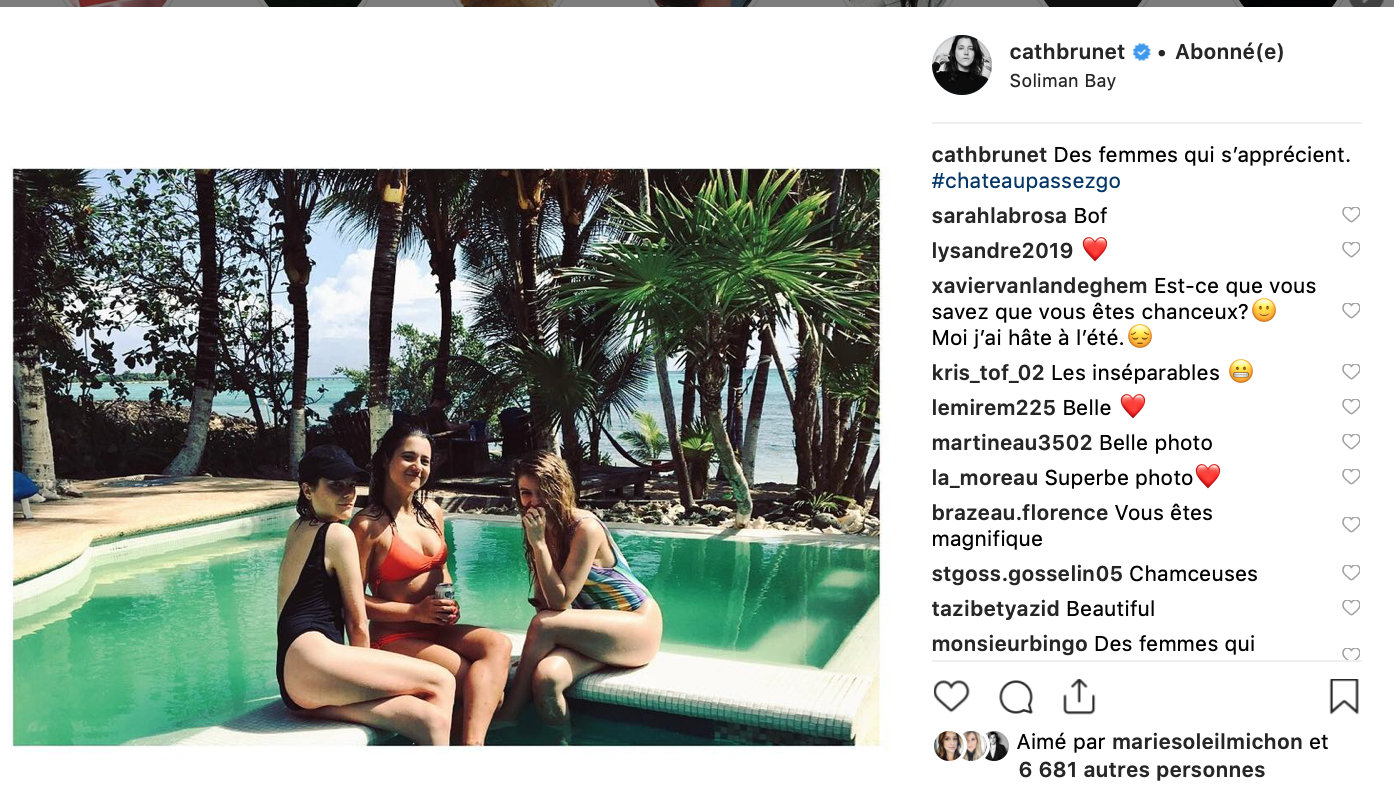Open cathbrunet's profile picture
This screenshot has width=1394, height=788.
point(962,65)
